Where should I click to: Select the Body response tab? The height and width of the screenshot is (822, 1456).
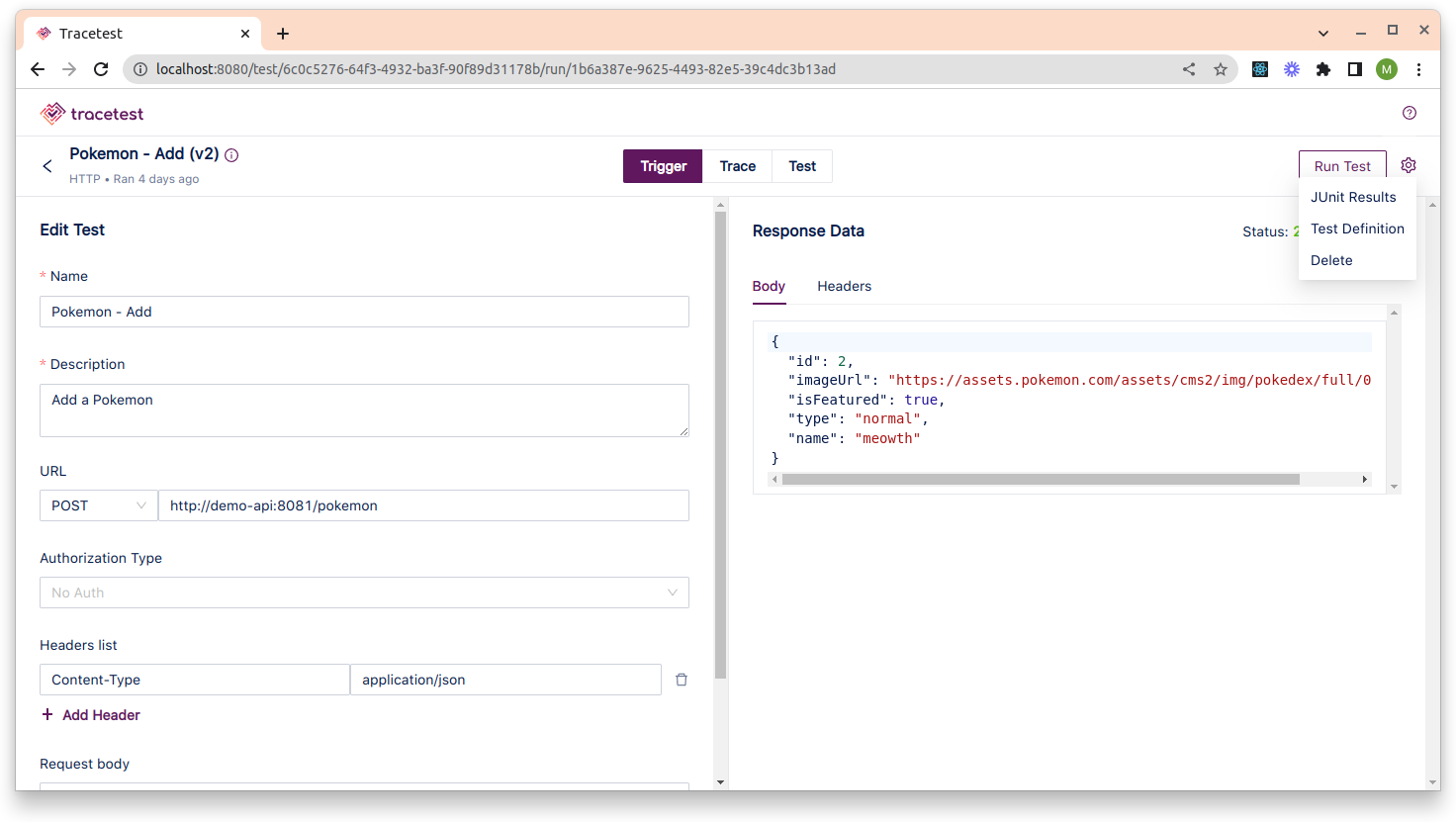(x=769, y=286)
